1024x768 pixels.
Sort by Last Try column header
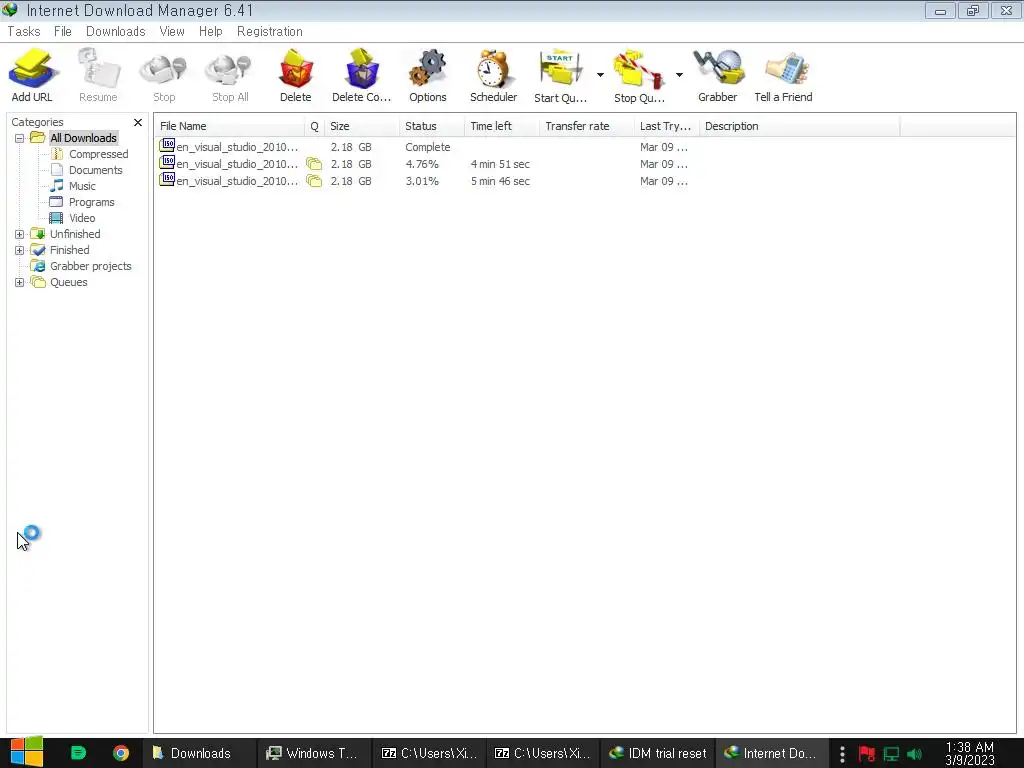pyautogui.click(x=667, y=126)
